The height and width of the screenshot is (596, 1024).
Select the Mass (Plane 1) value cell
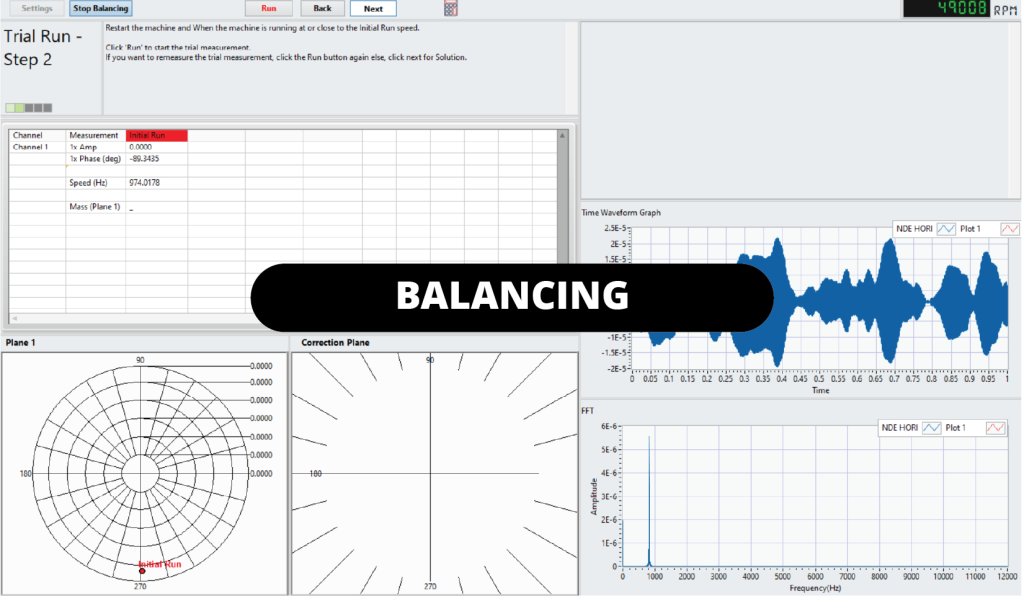[156, 207]
